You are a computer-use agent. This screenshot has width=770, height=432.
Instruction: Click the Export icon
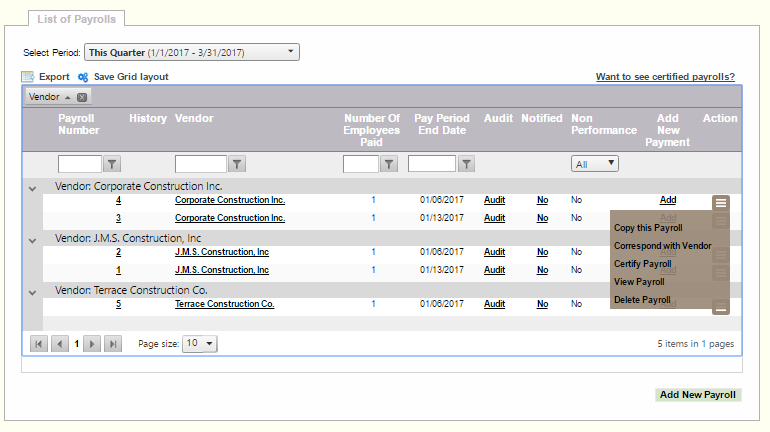(28, 77)
